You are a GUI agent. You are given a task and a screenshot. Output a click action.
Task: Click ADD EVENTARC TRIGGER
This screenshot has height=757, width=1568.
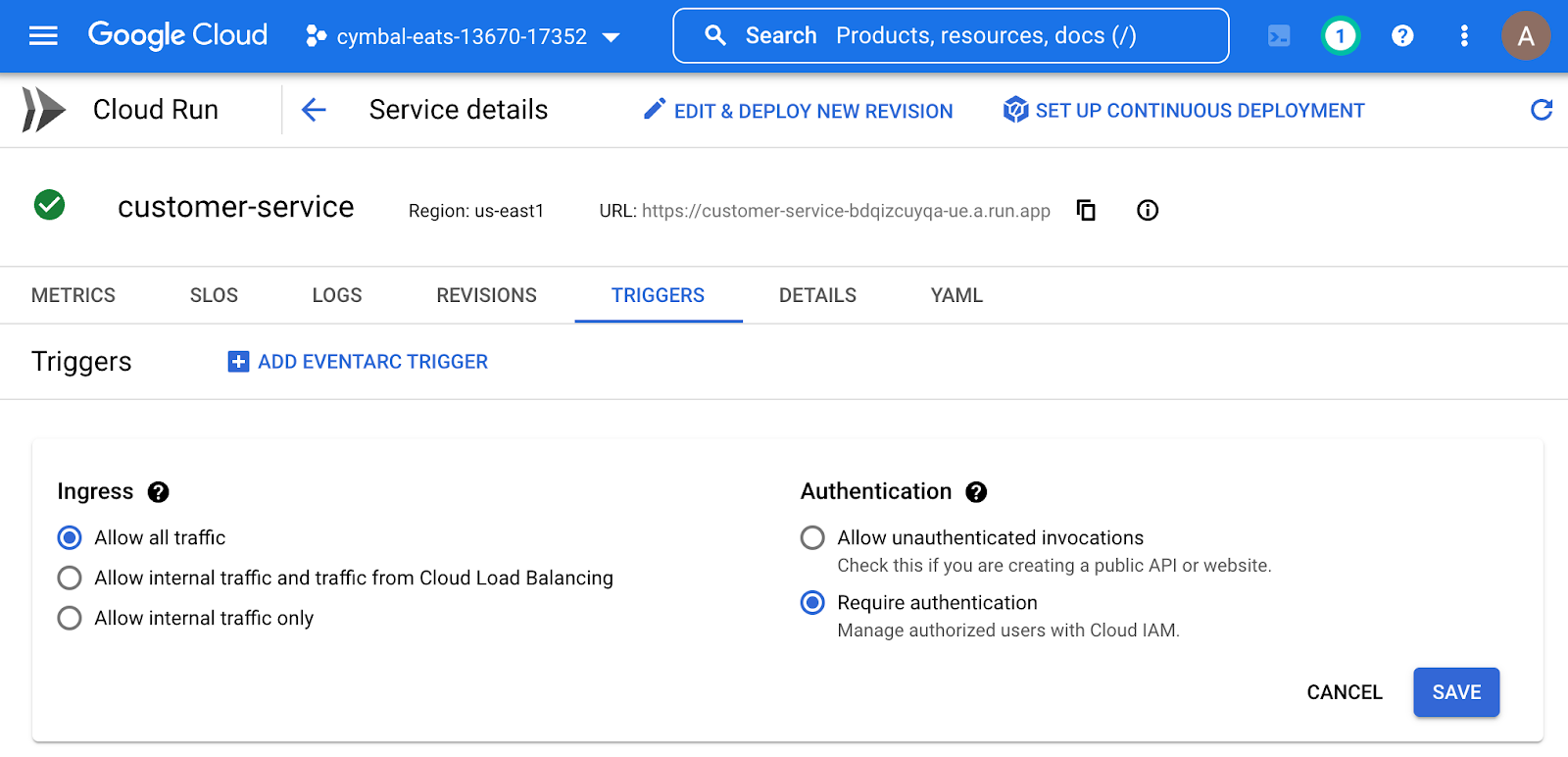(358, 362)
